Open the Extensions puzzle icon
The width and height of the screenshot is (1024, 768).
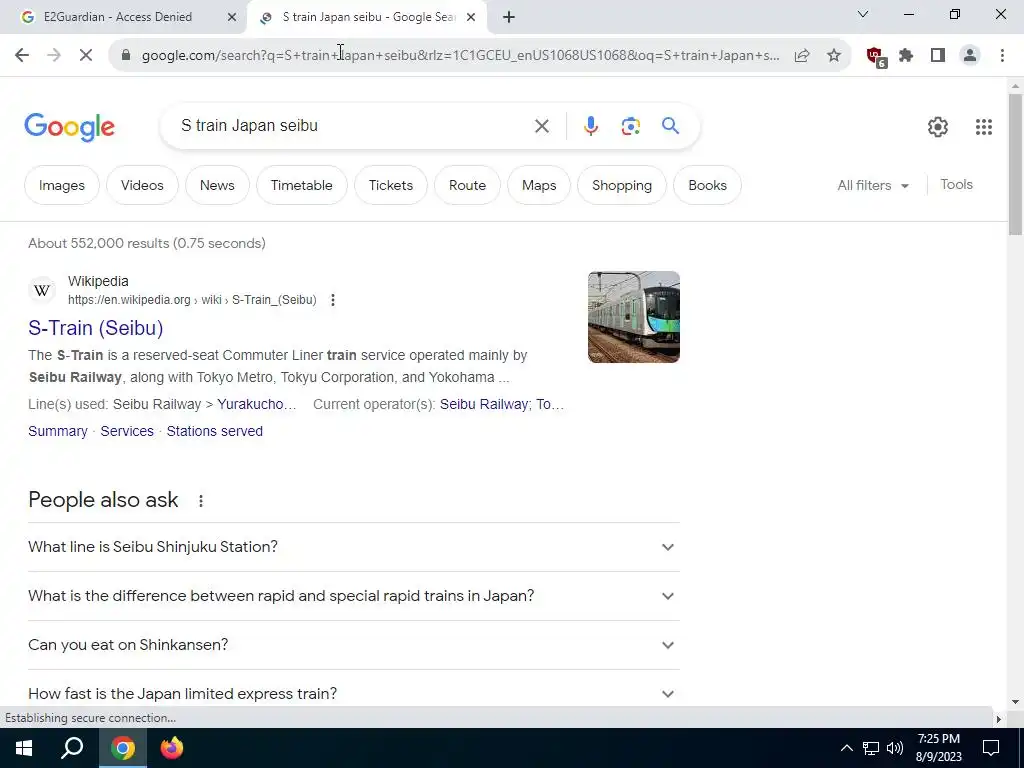coord(906,56)
